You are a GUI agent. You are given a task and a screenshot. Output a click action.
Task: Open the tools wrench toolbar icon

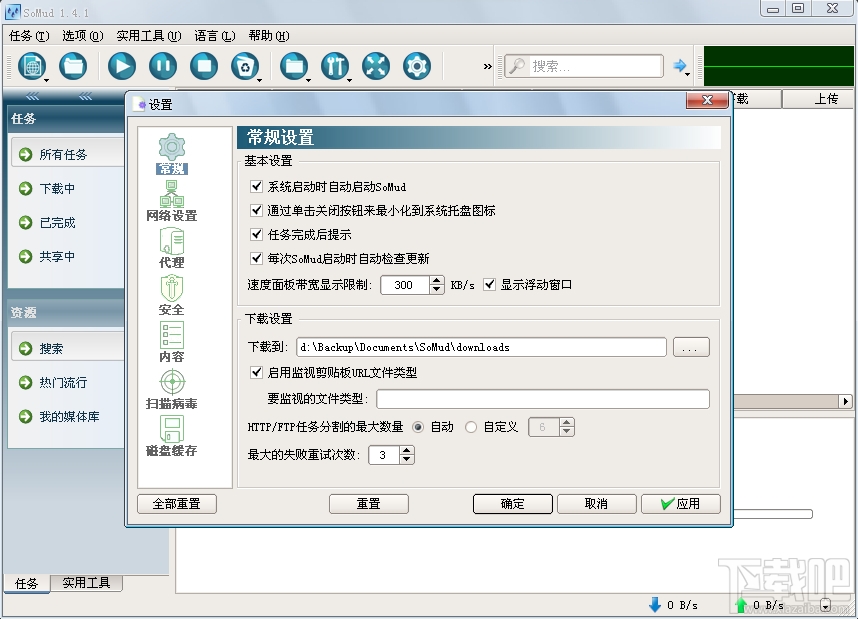(x=335, y=66)
